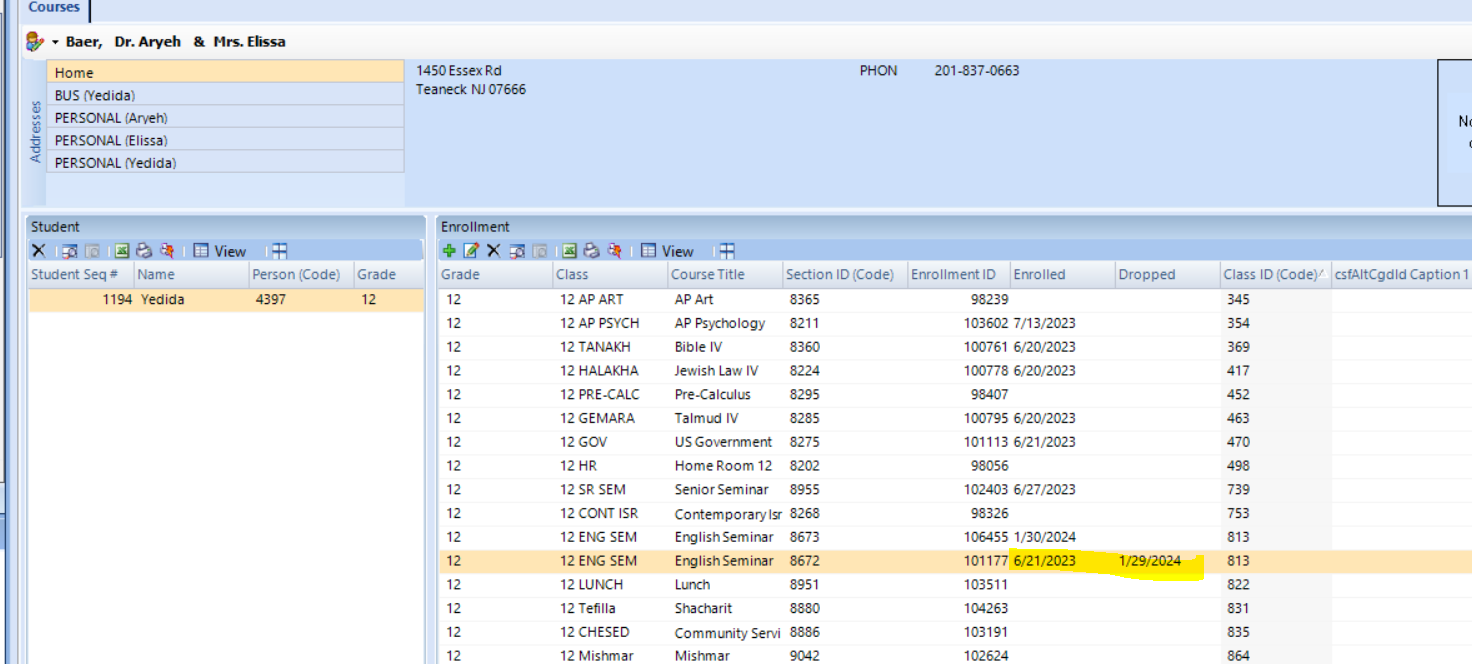The image size is (1472, 664).
Task: Sort by the Course Title column header
Action: tap(725, 274)
